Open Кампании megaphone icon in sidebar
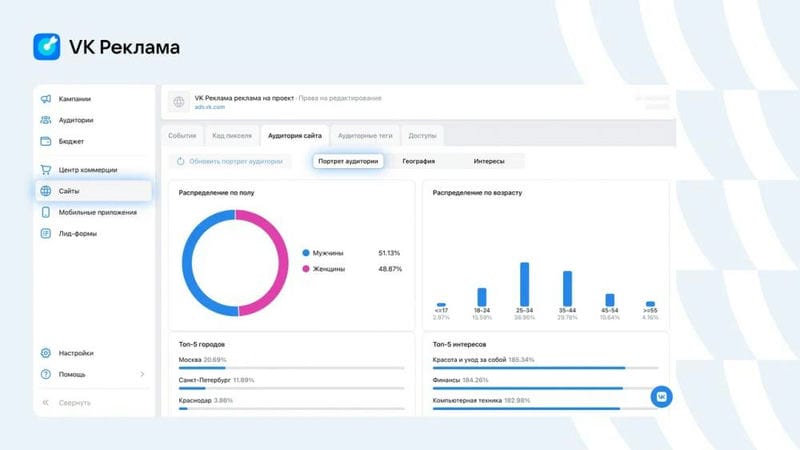The image size is (800, 450). [x=45, y=98]
